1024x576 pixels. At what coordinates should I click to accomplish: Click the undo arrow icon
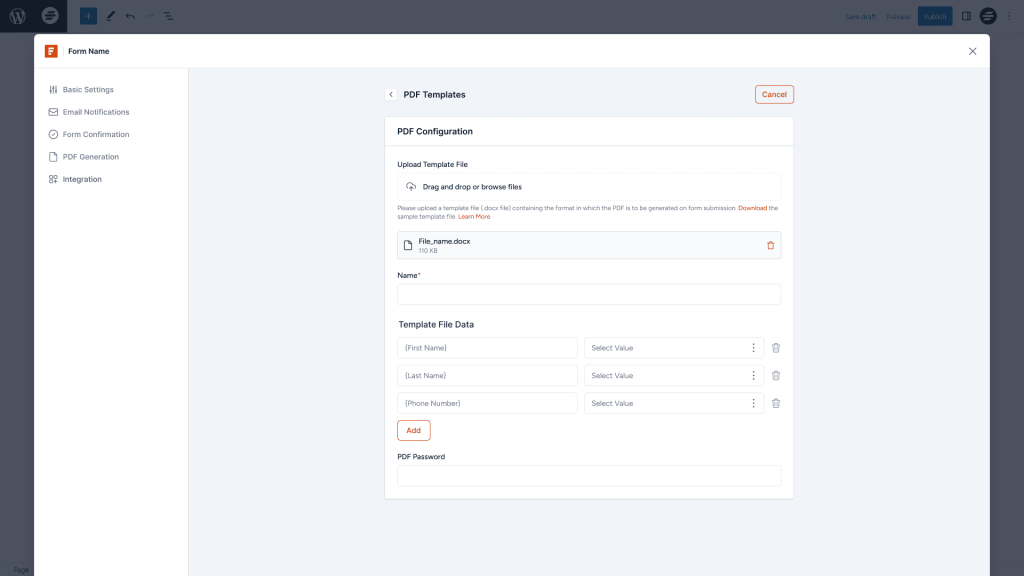[131, 15]
